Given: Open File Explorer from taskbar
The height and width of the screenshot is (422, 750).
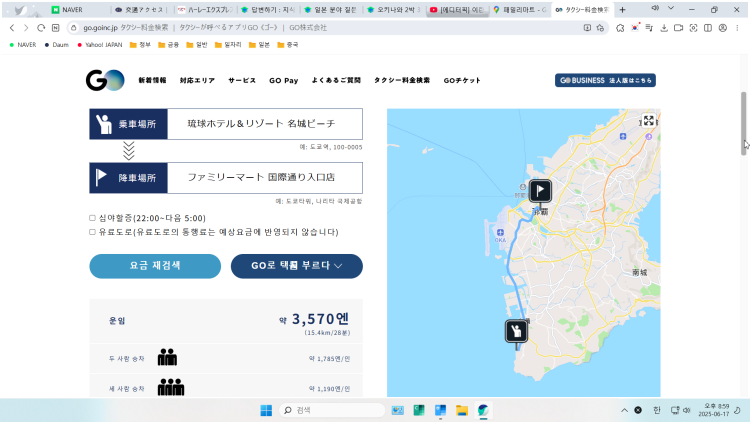Looking at the screenshot, I should point(462,410).
